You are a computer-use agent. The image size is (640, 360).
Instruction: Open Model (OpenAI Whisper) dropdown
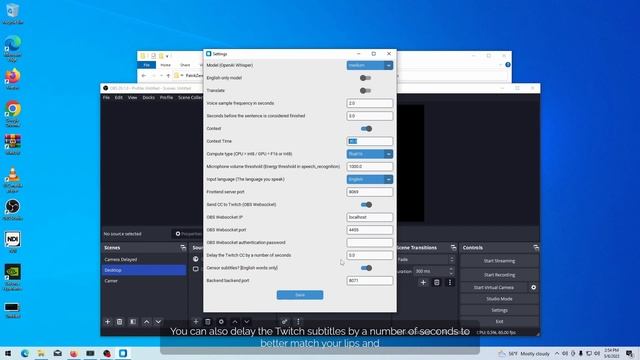(370, 65)
